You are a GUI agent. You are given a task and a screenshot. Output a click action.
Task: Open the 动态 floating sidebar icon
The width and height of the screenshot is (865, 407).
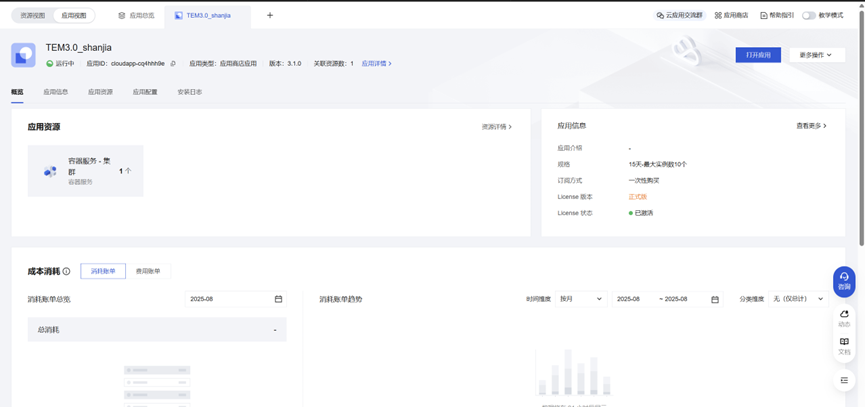tap(844, 318)
